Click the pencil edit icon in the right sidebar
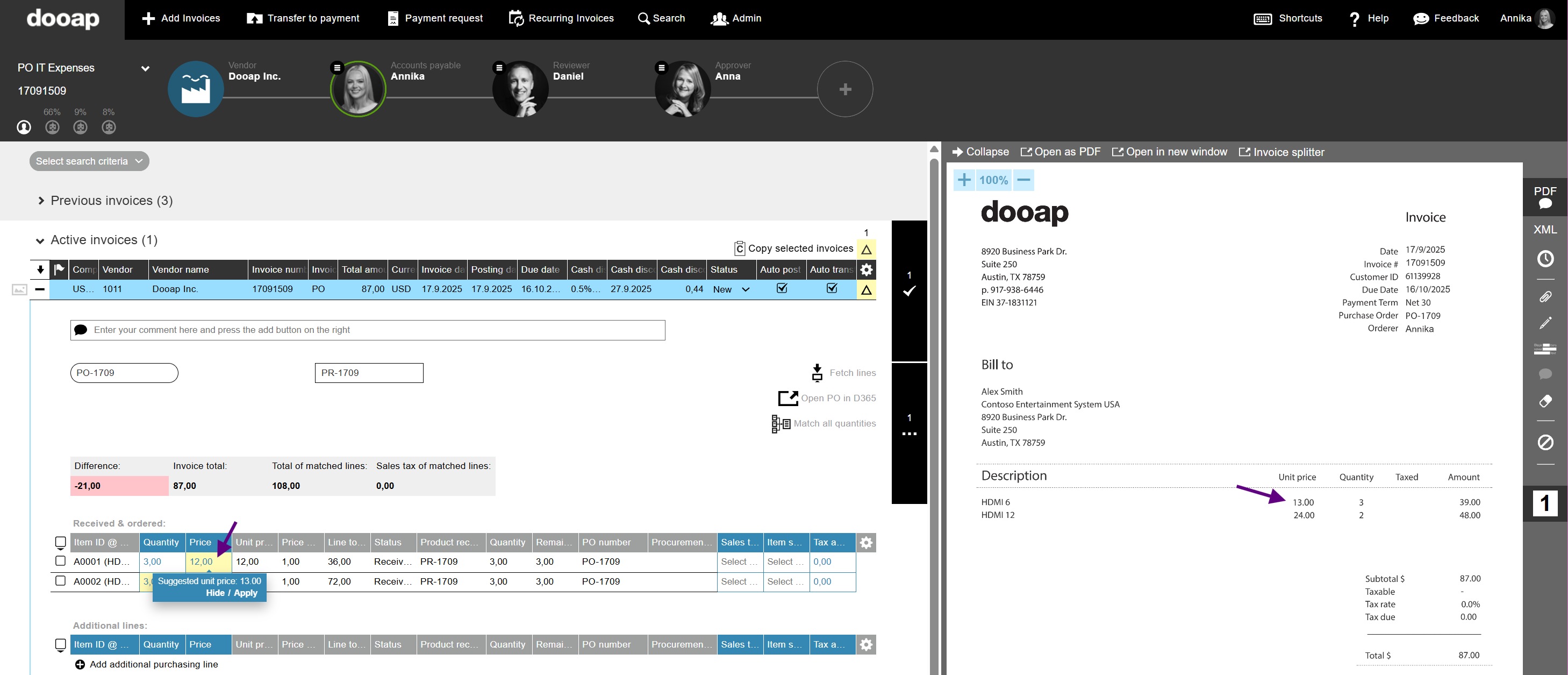 (1545, 323)
